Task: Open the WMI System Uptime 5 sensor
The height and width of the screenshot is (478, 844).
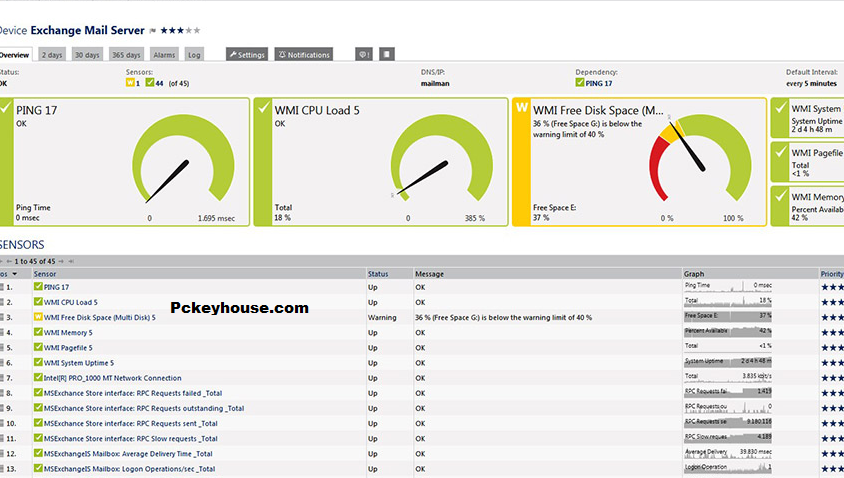Action: click(79, 363)
